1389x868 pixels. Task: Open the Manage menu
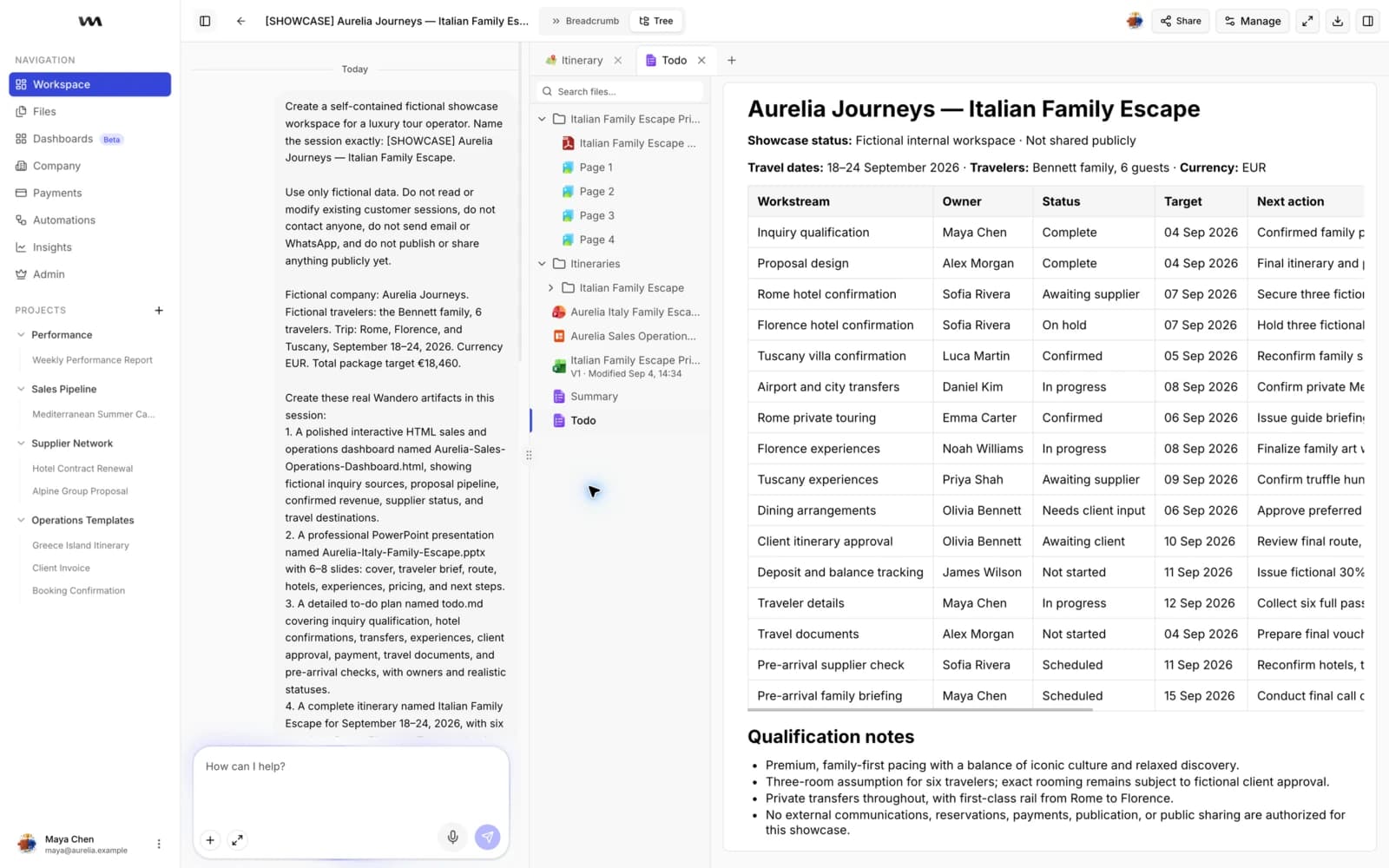pyautogui.click(x=1253, y=21)
